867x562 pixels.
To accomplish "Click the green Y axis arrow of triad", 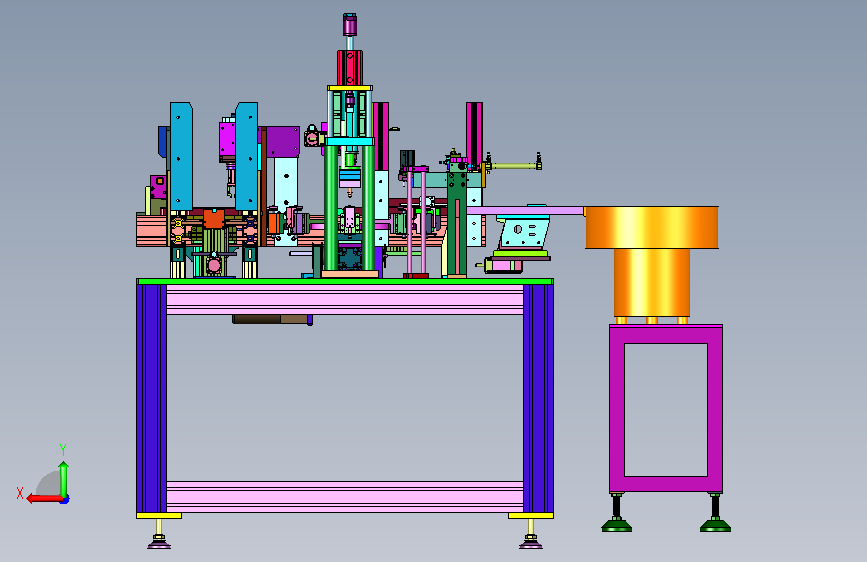I will point(64,480).
